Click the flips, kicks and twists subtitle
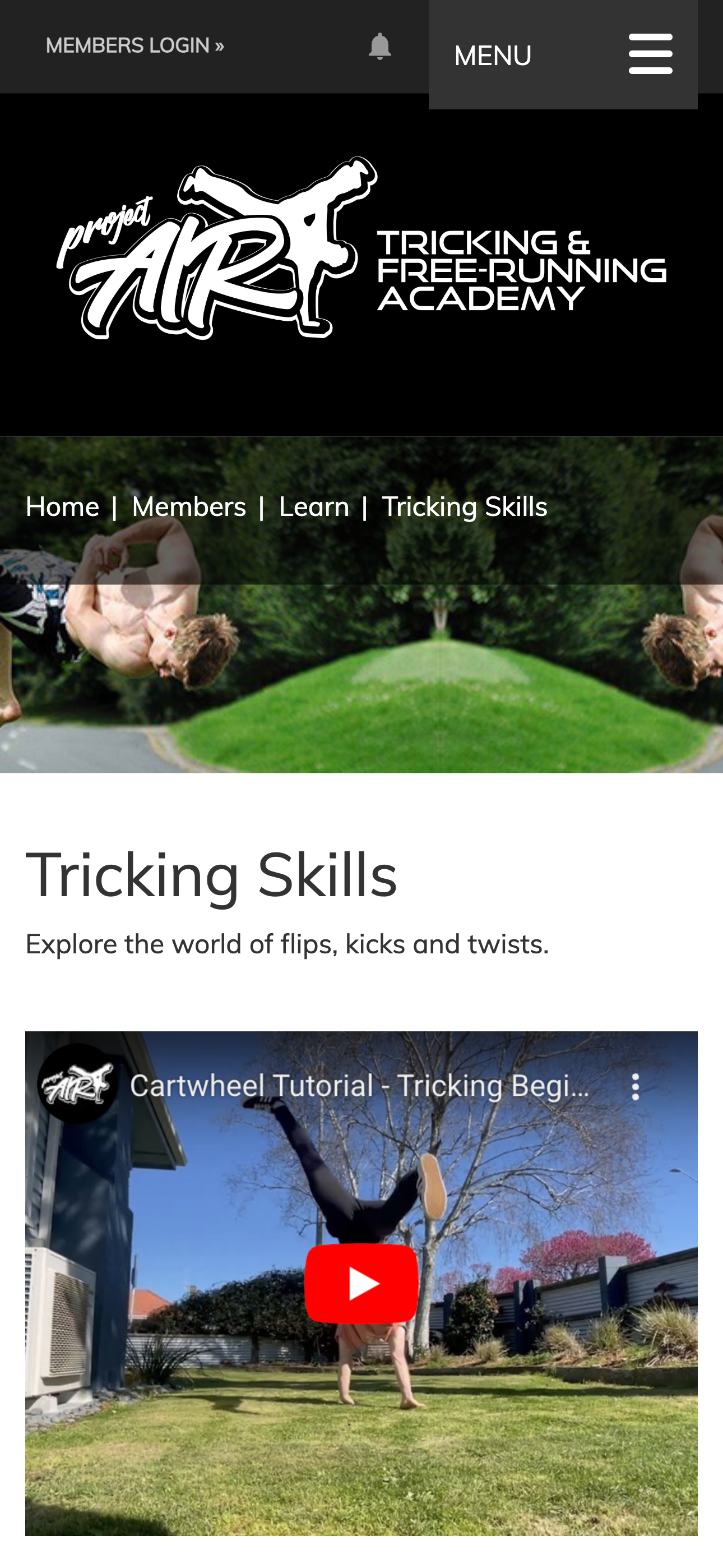This screenshot has width=723, height=1568. point(288,944)
